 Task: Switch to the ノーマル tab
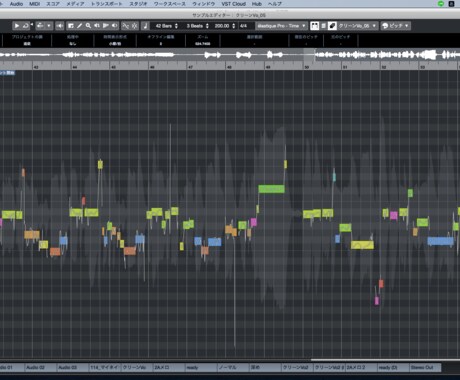(x=233, y=367)
